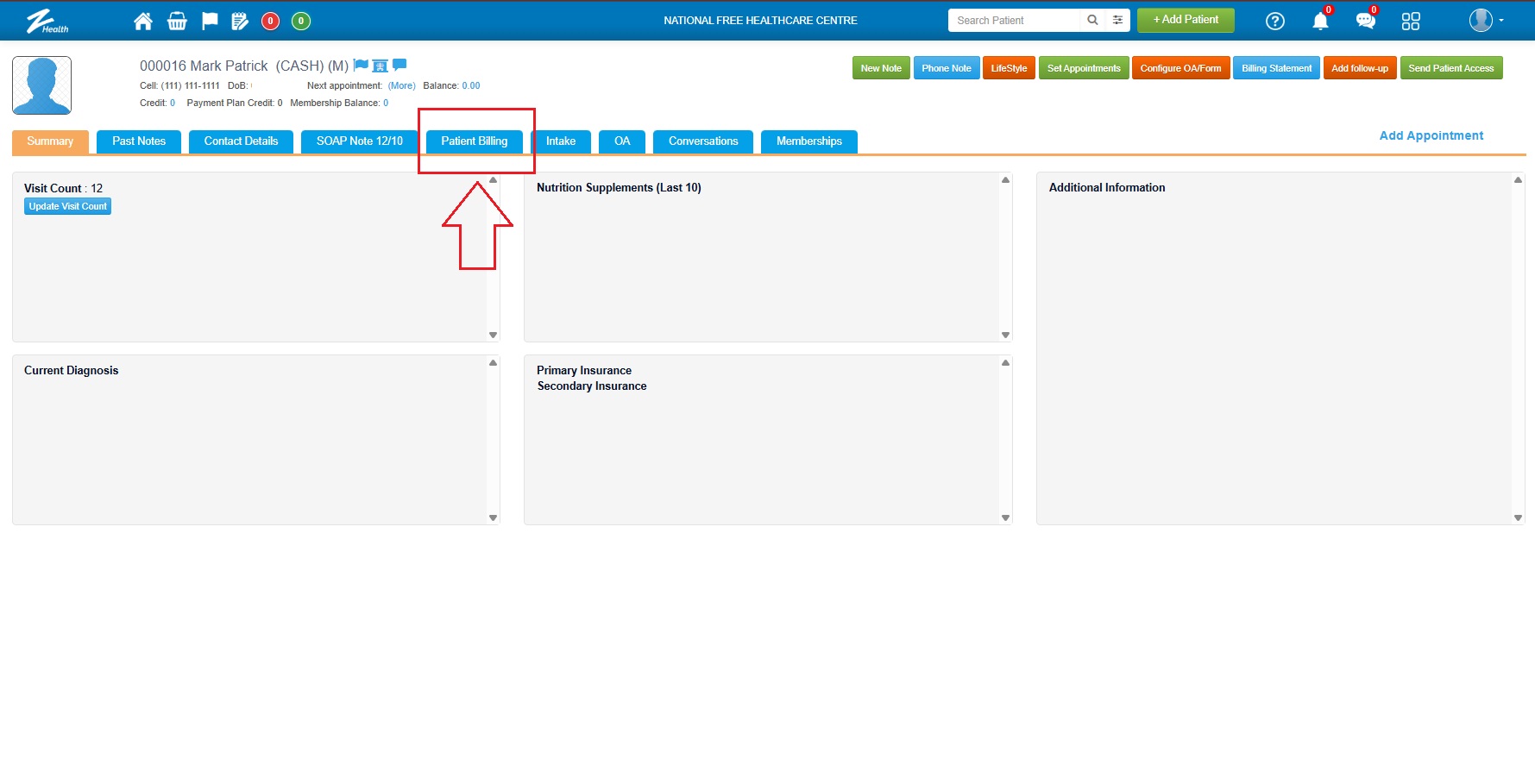Open the Patient Billing tab
This screenshot has height=784, width=1535.
[474, 141]
